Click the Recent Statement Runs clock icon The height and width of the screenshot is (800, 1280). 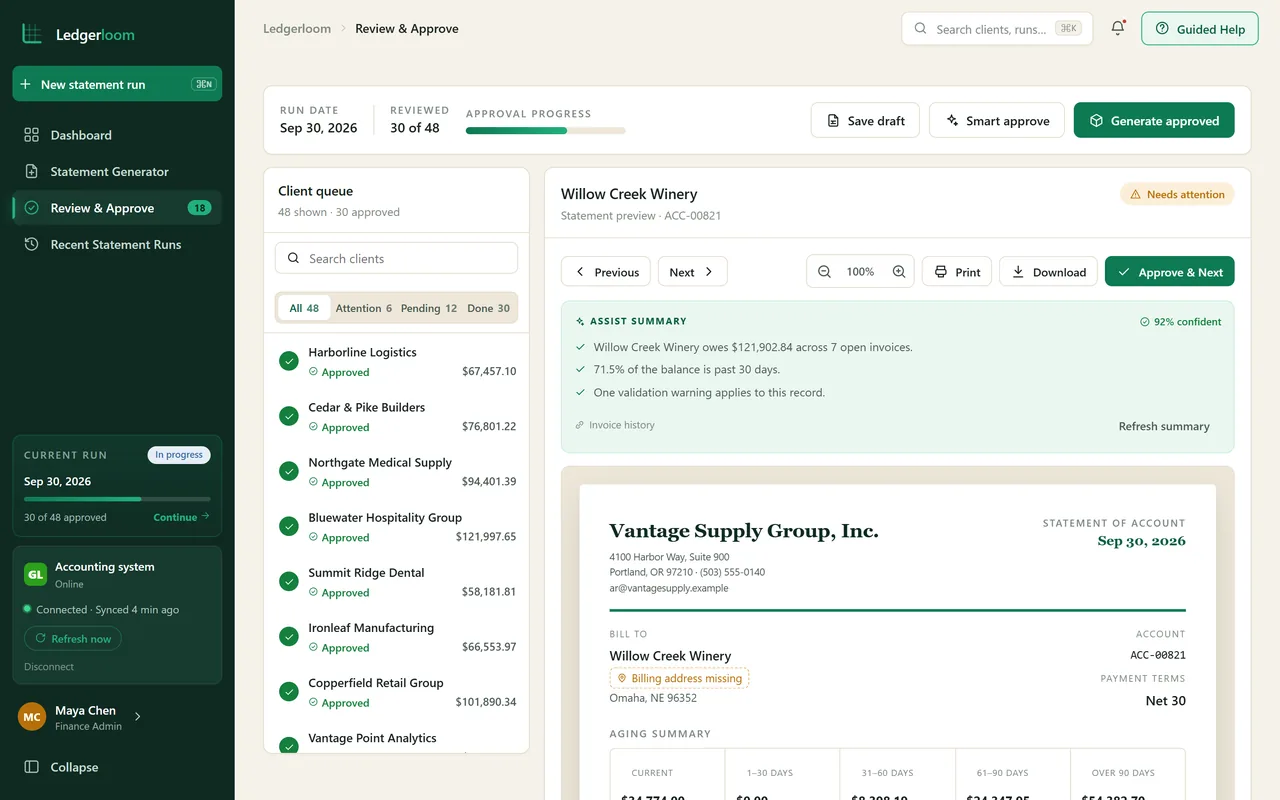[x=32, y=245]
